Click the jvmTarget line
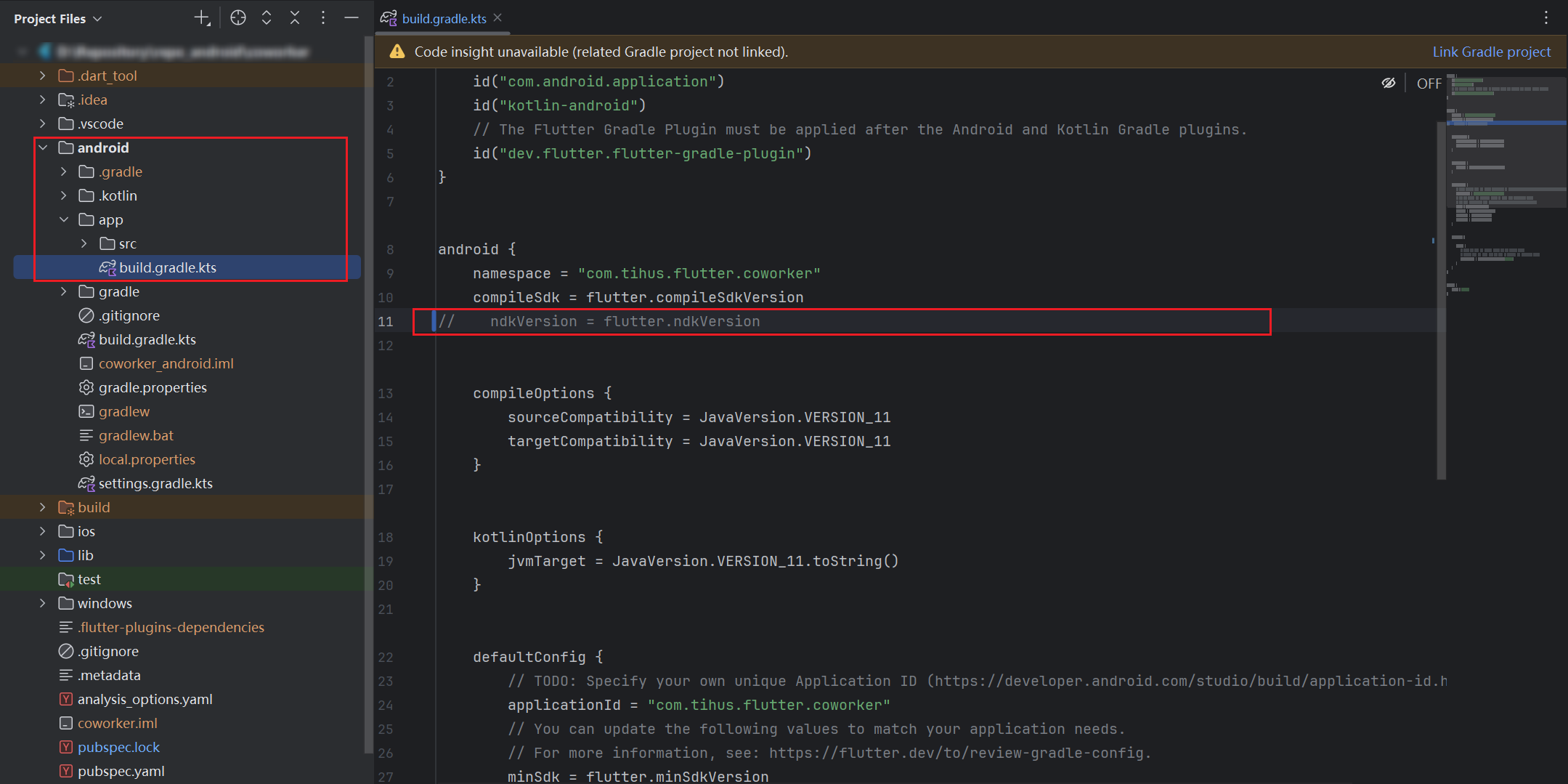The height and width of the screenshot is (784, 1568). click(x=703, y=561)
